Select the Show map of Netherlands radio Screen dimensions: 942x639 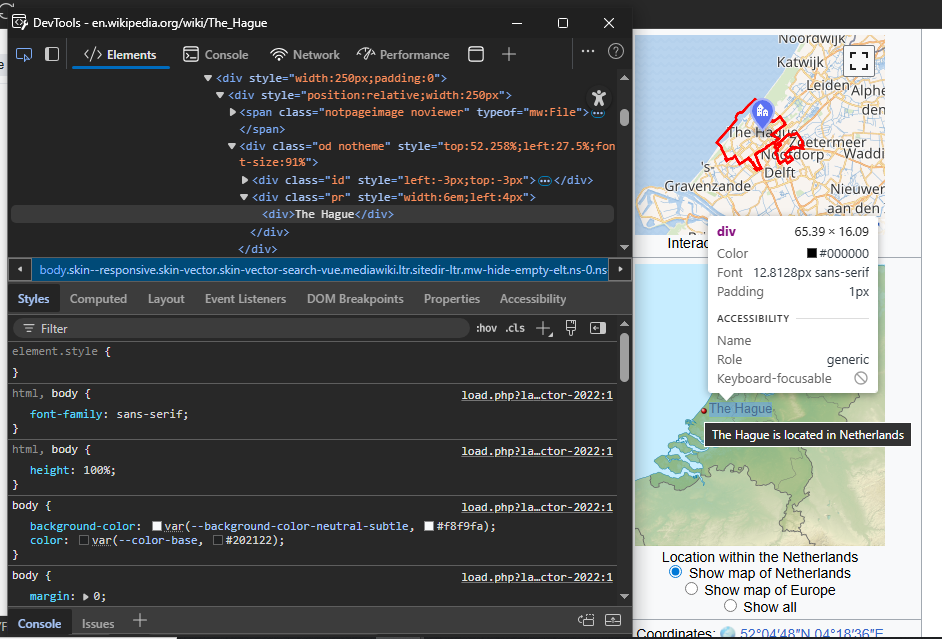pyautogui.click(x=675, y=573)
